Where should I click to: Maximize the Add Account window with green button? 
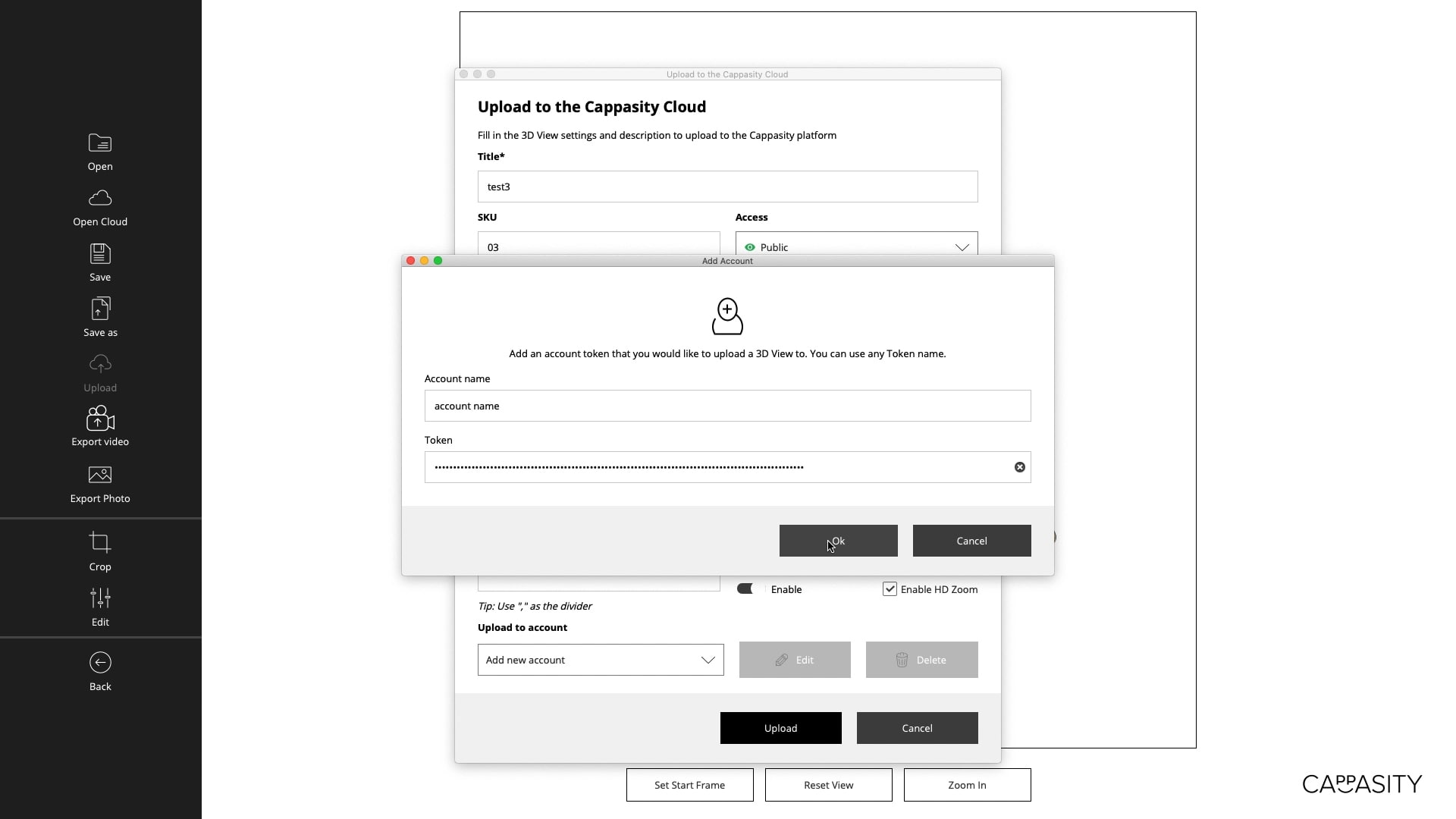[x=438, y=261]
